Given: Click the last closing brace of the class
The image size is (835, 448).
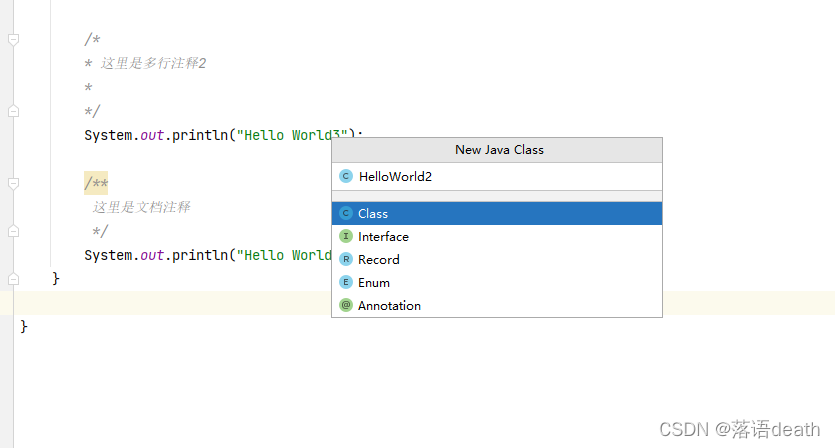Looking at the screenshot, I should [x=23, y=326].
